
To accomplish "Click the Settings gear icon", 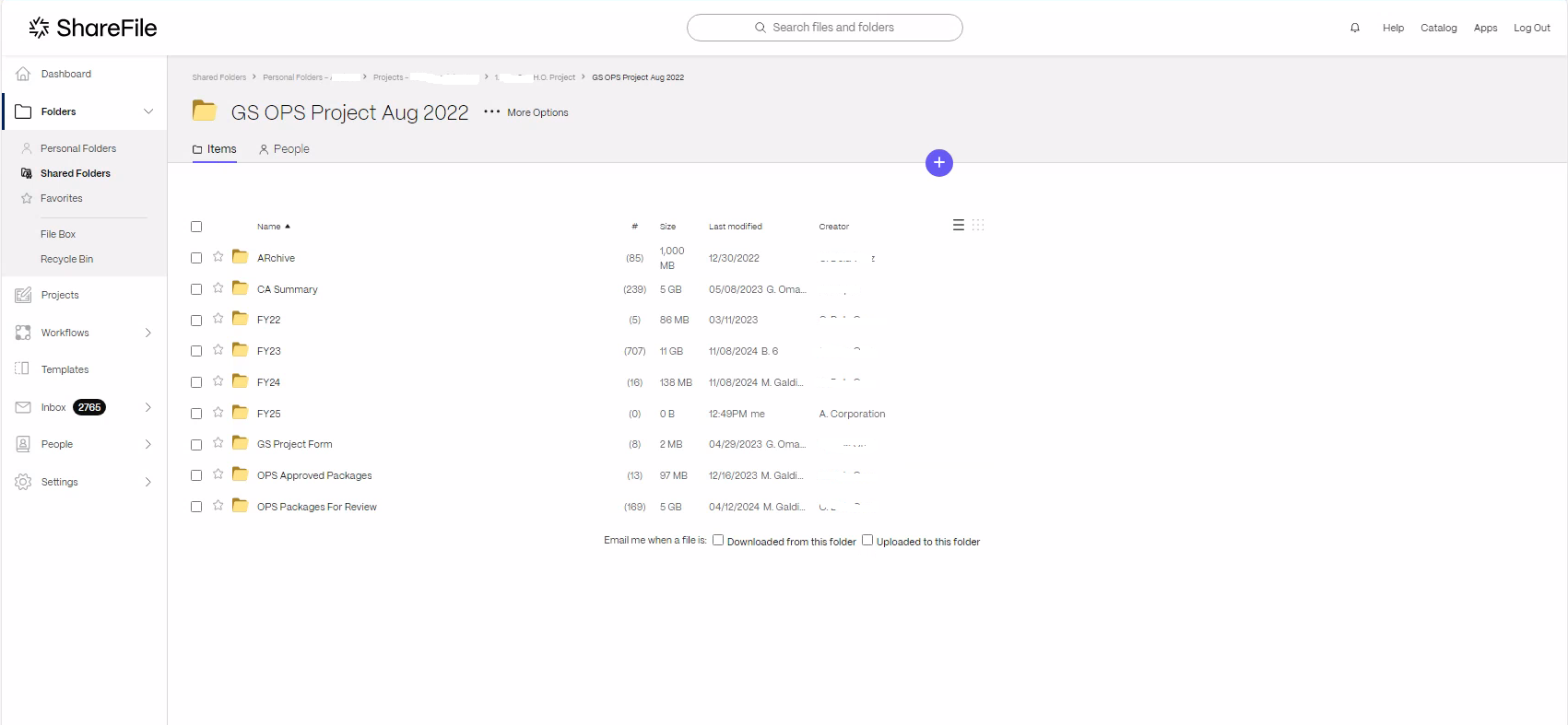I will 23,482.
